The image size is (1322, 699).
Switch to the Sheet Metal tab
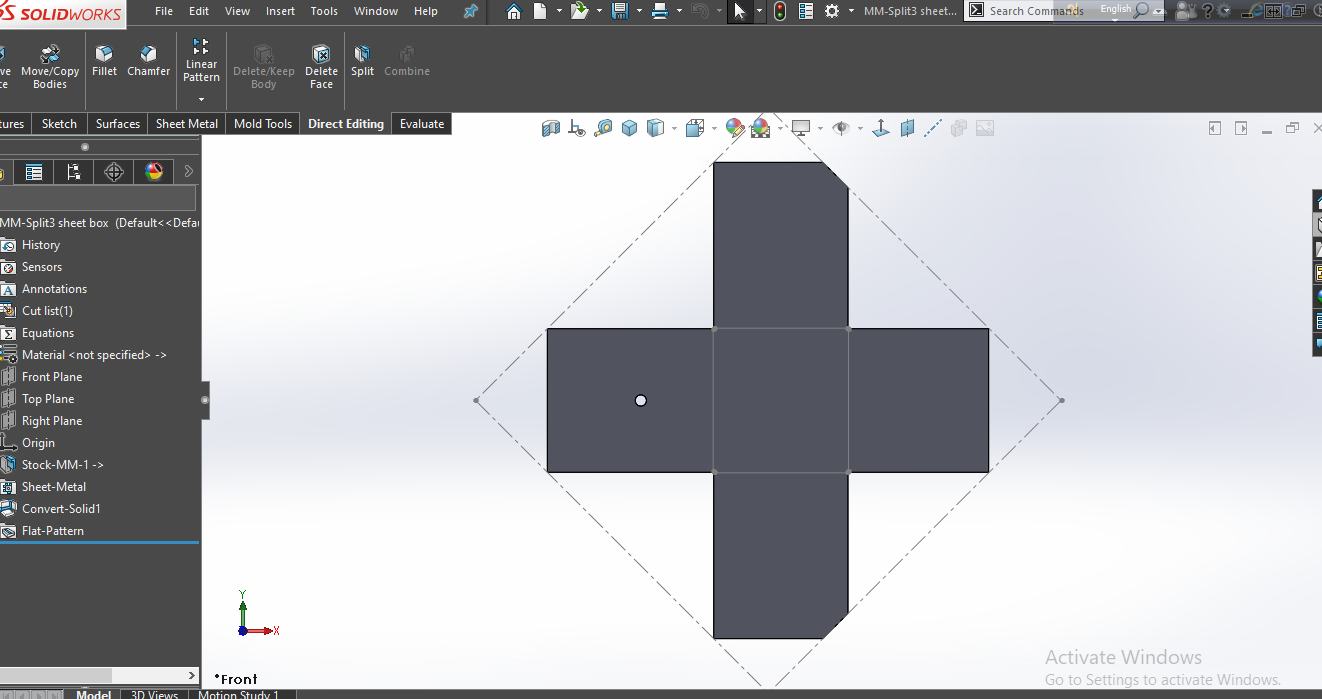coord(187,124)
